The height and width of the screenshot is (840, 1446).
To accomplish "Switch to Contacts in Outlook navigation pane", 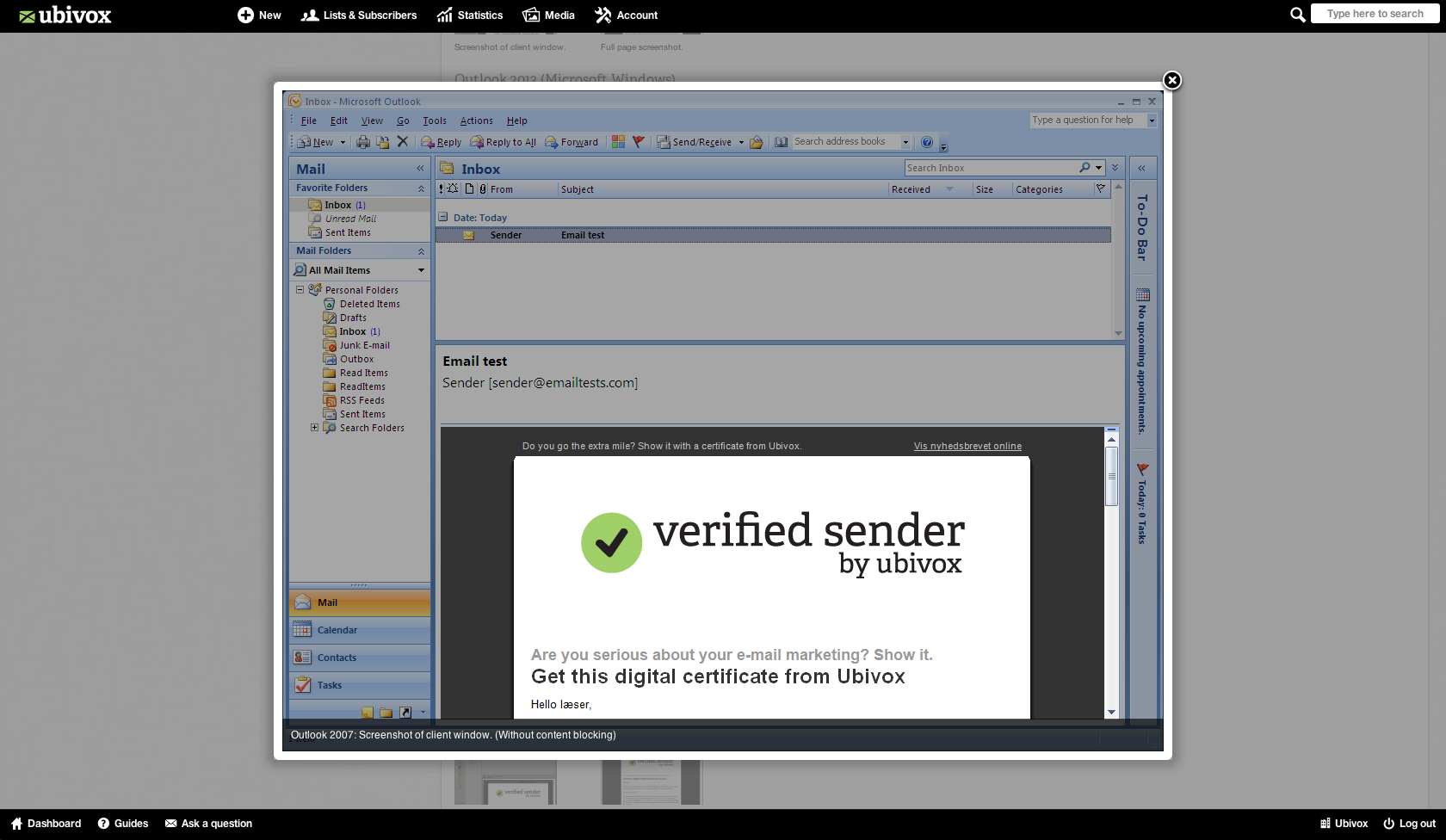I will (360, 658).
